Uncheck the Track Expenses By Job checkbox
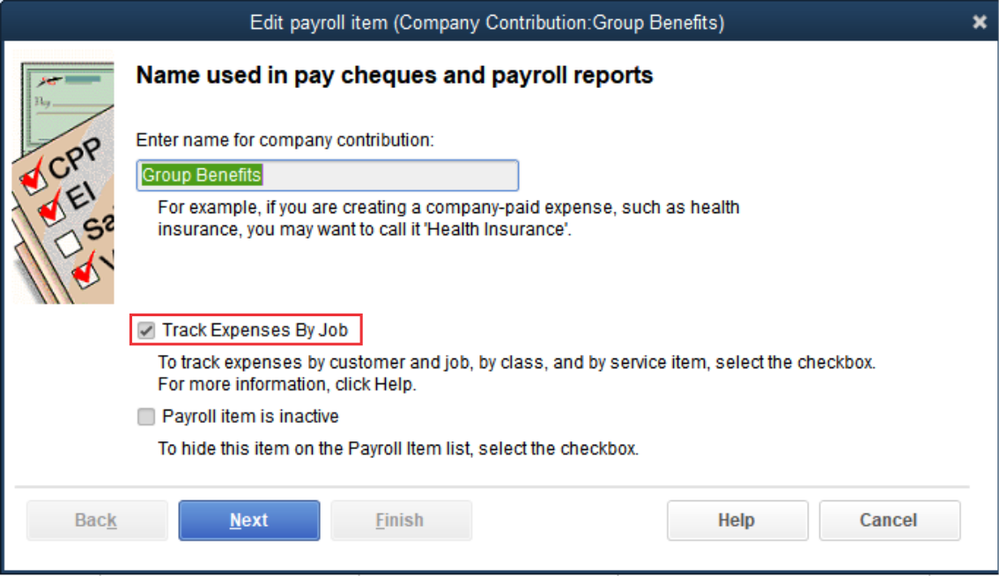 click(147, 329)
